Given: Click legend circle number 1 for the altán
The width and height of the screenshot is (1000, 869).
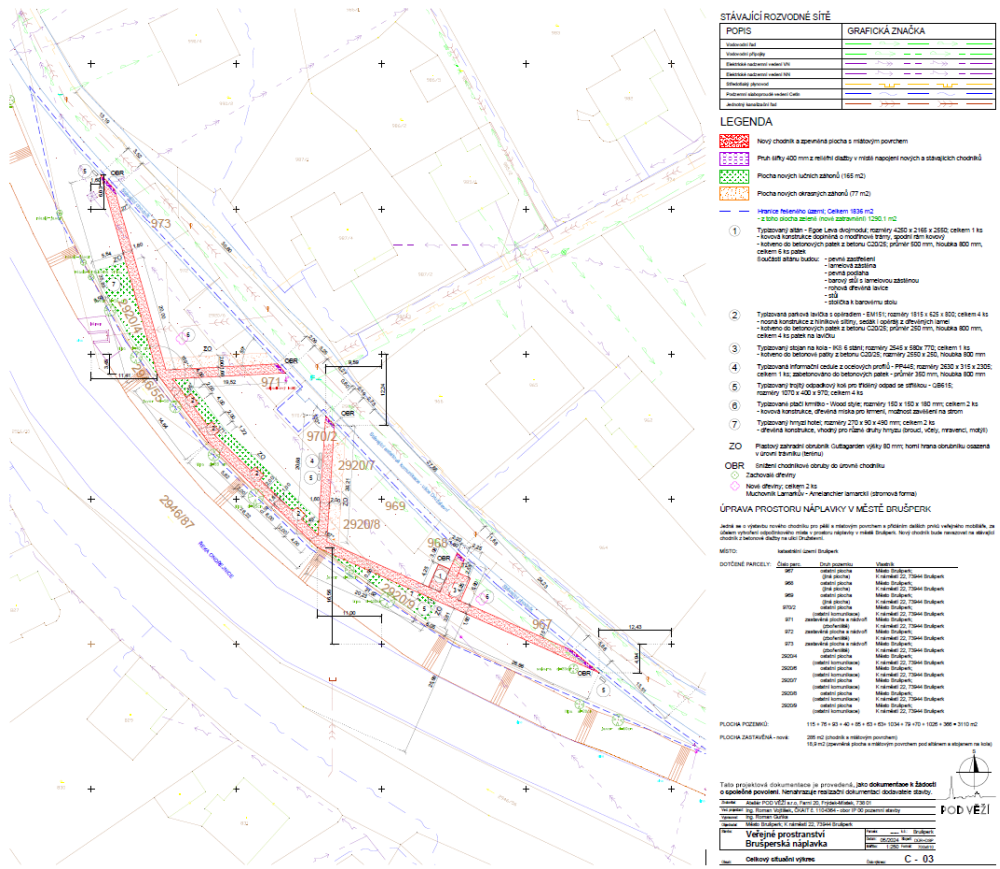Looking at the screenshot, I should point(734,229).
